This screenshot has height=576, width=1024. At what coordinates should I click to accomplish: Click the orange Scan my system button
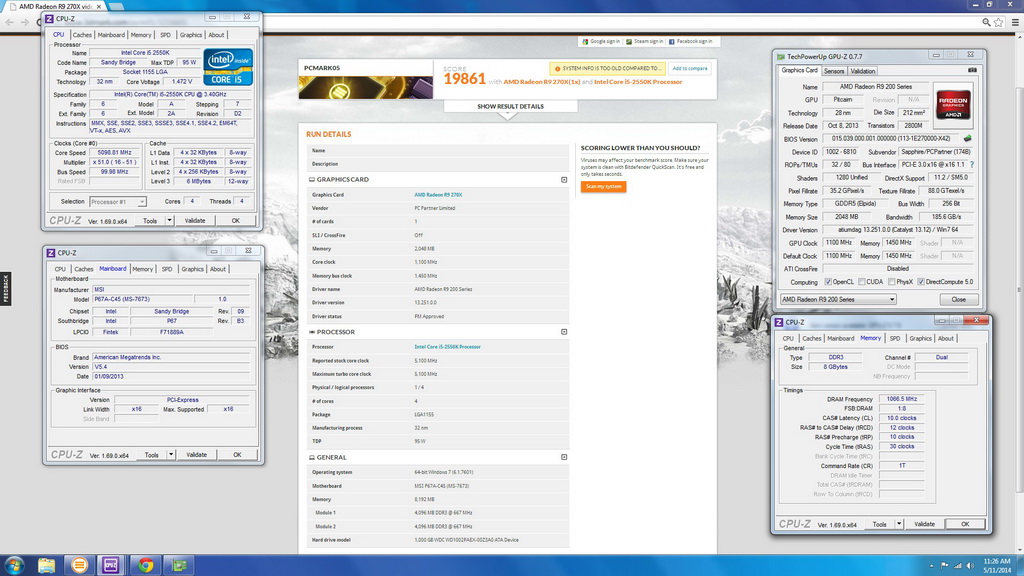(x=603, y=187)
